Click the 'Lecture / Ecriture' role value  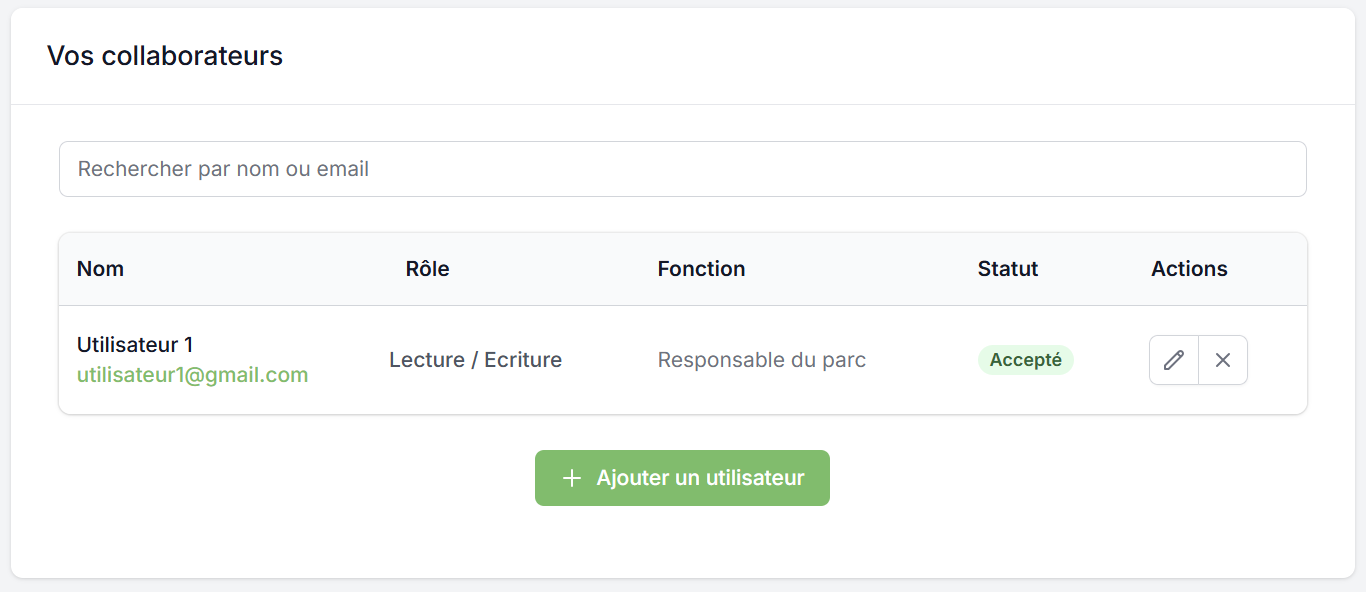[x=475, y=360]
